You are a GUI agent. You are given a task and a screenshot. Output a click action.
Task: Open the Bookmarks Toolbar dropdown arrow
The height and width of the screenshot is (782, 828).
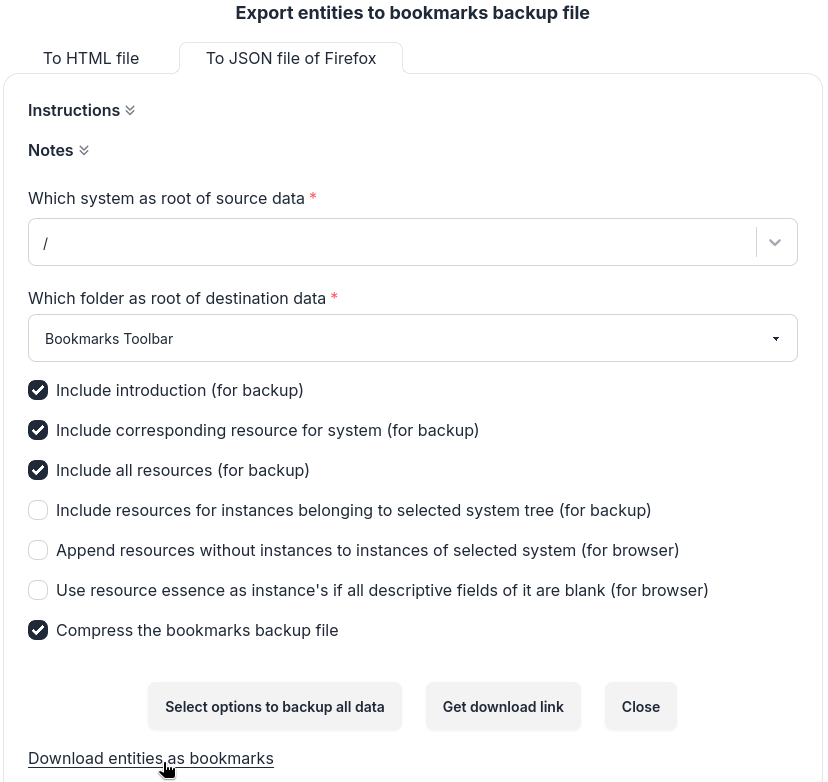point(776,339)
